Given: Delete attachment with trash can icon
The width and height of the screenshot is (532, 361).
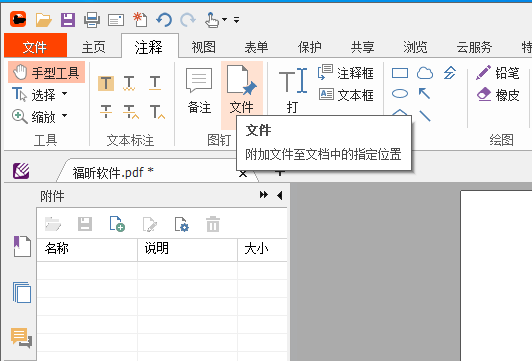Looking at the screenshot, I should [213, 224].
